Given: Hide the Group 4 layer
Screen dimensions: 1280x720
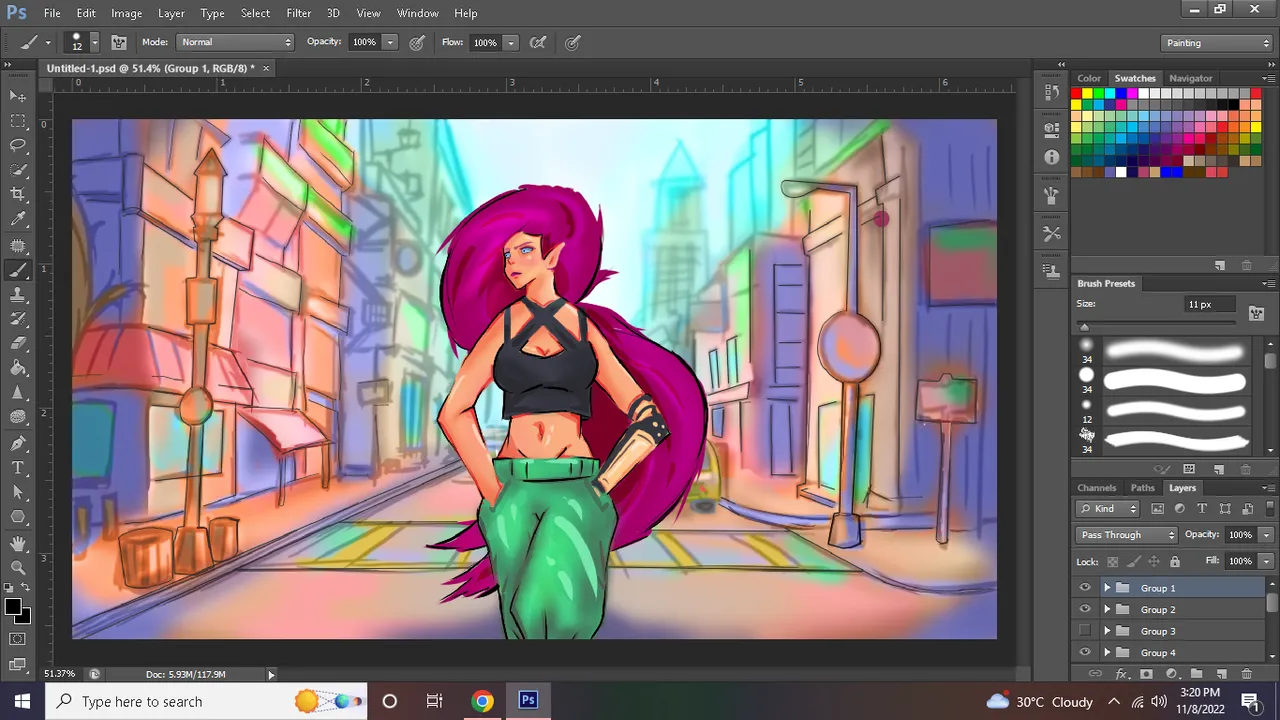Looking at the screenshot, I should pos(1085,653).
